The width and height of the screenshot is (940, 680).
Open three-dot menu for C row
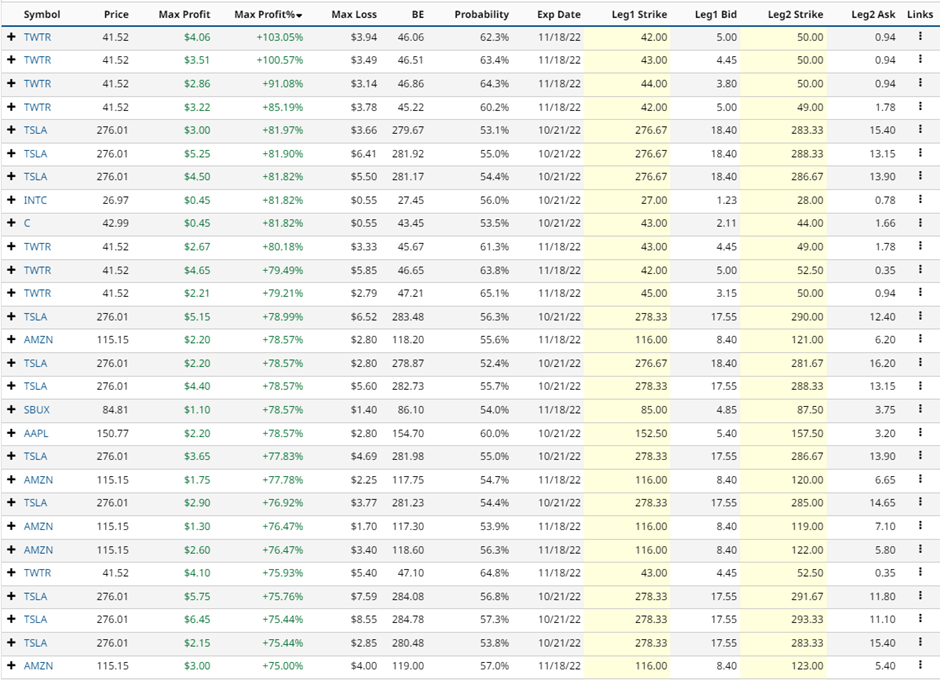click(920, 222)
